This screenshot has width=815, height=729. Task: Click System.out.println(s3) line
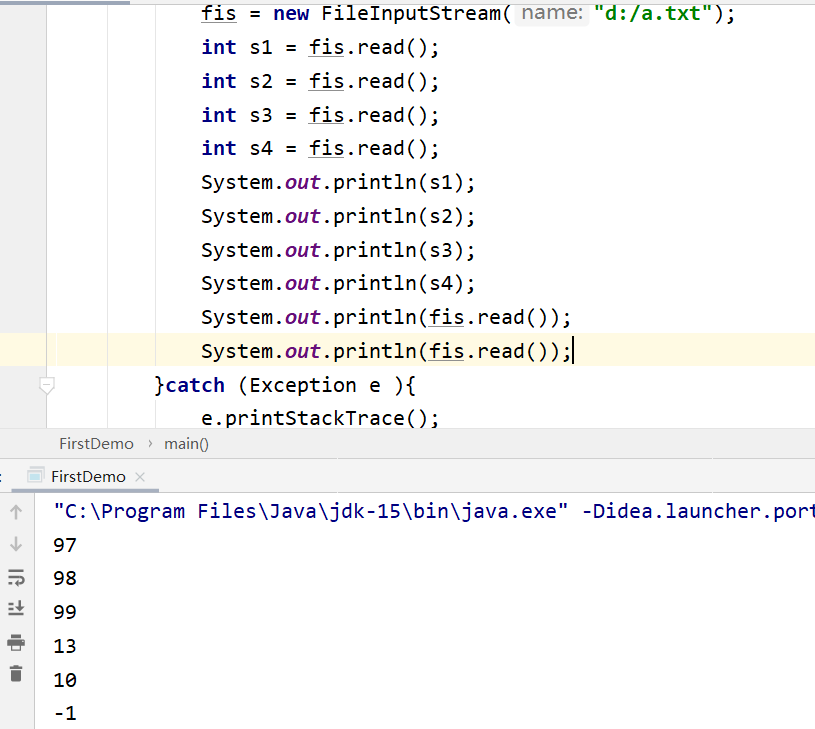pos(338,250)
